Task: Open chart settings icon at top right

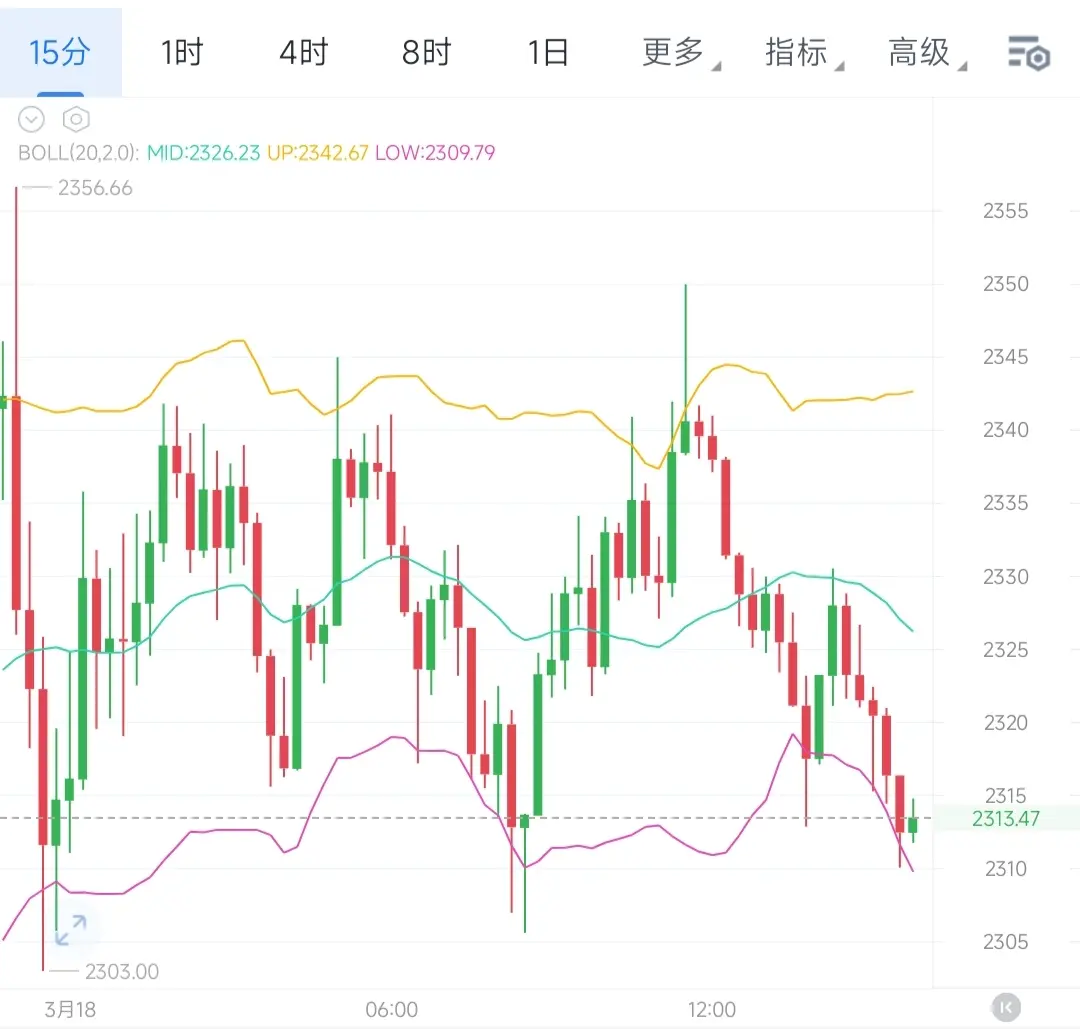Action: coord(1028,53)
